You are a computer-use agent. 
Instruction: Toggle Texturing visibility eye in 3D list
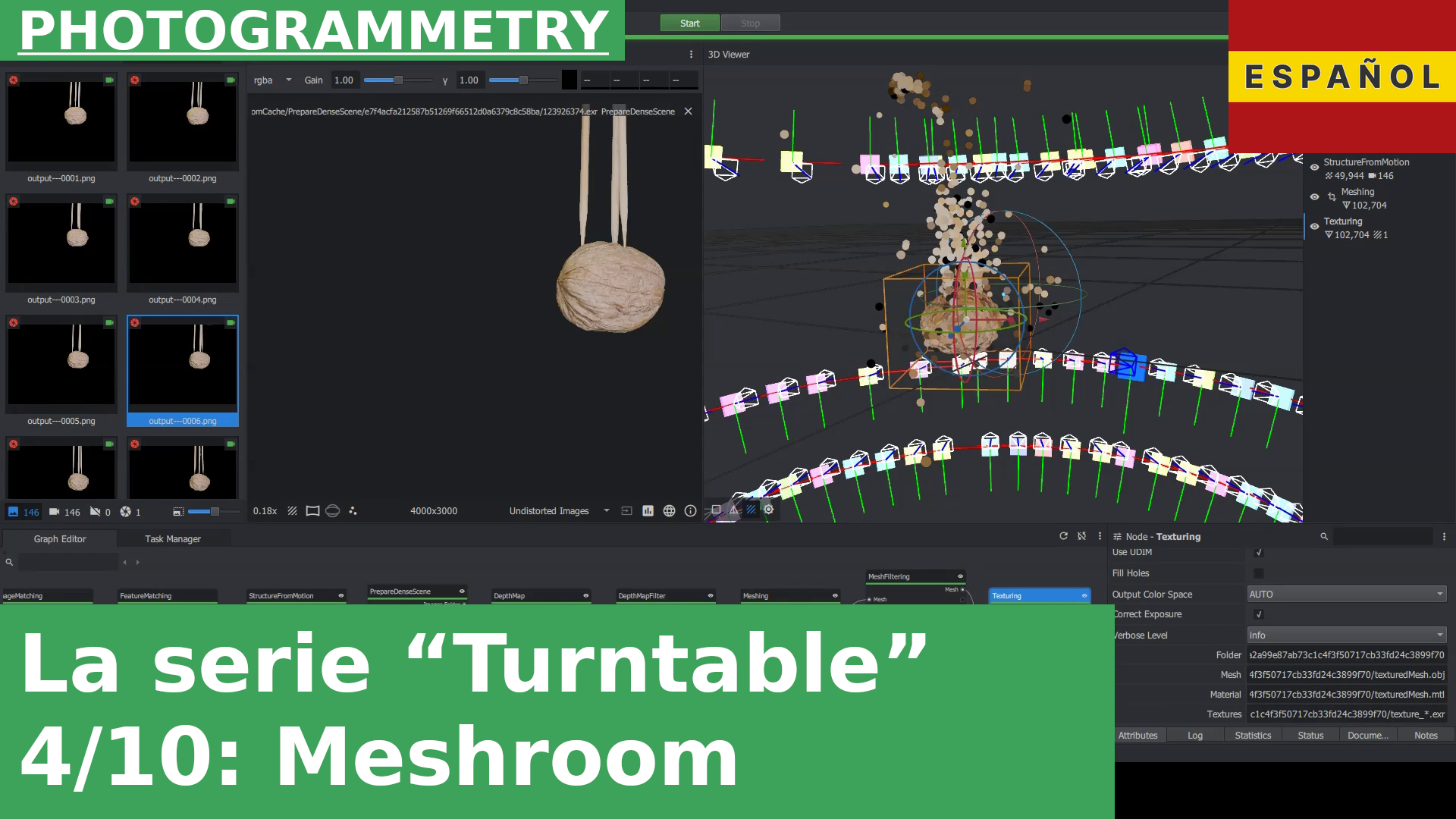coord(1314,227)
